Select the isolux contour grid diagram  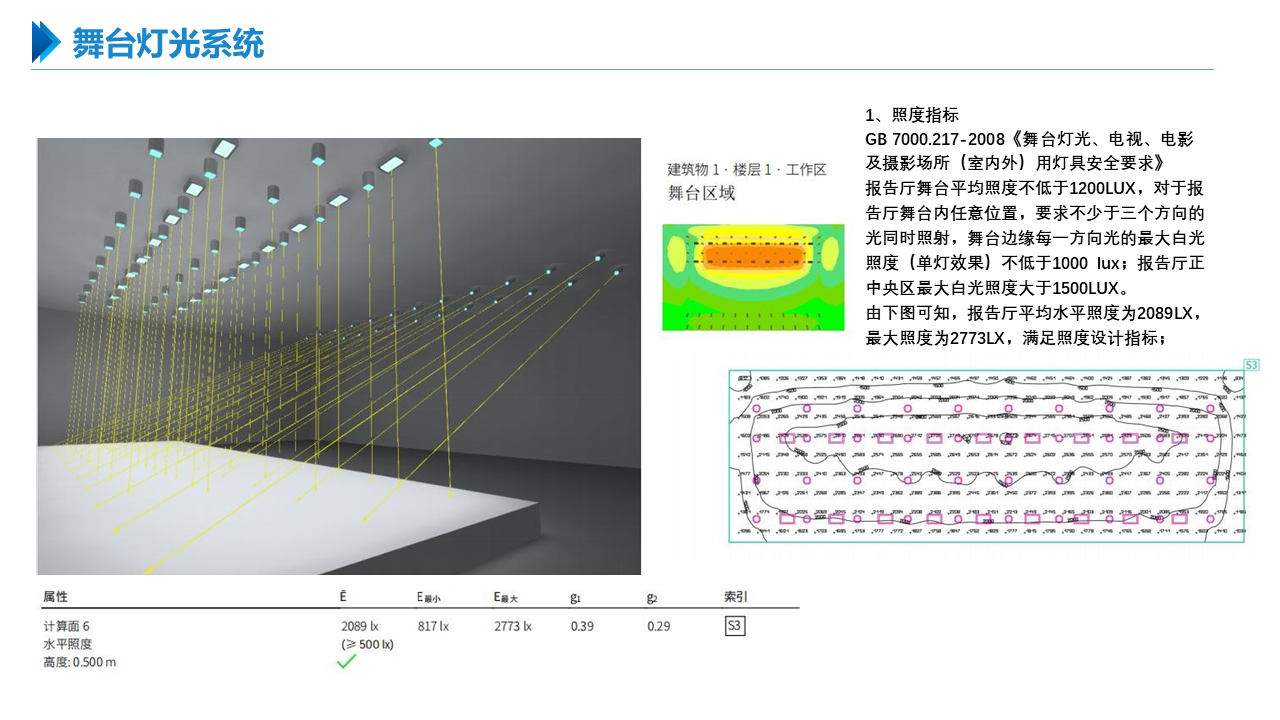(x=988, y=456)
